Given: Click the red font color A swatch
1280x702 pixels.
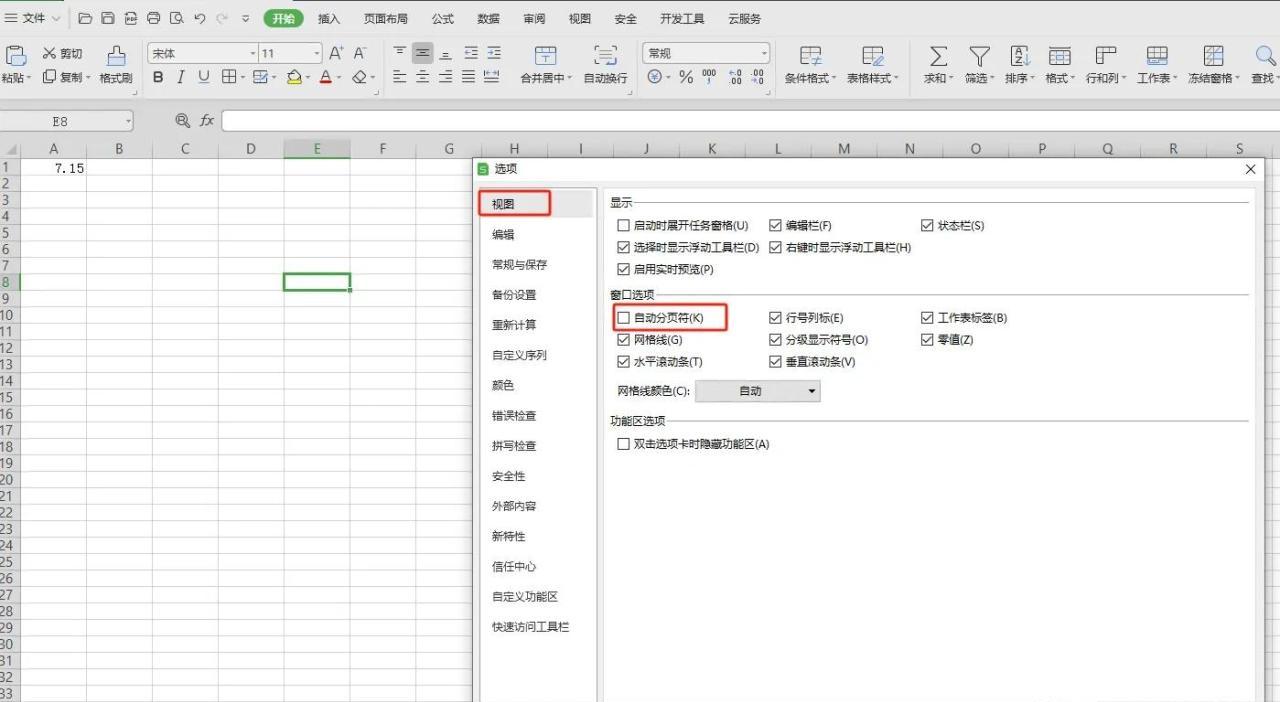Looking at the screenshot, I should pyautogui.click(x=325, y=77).
